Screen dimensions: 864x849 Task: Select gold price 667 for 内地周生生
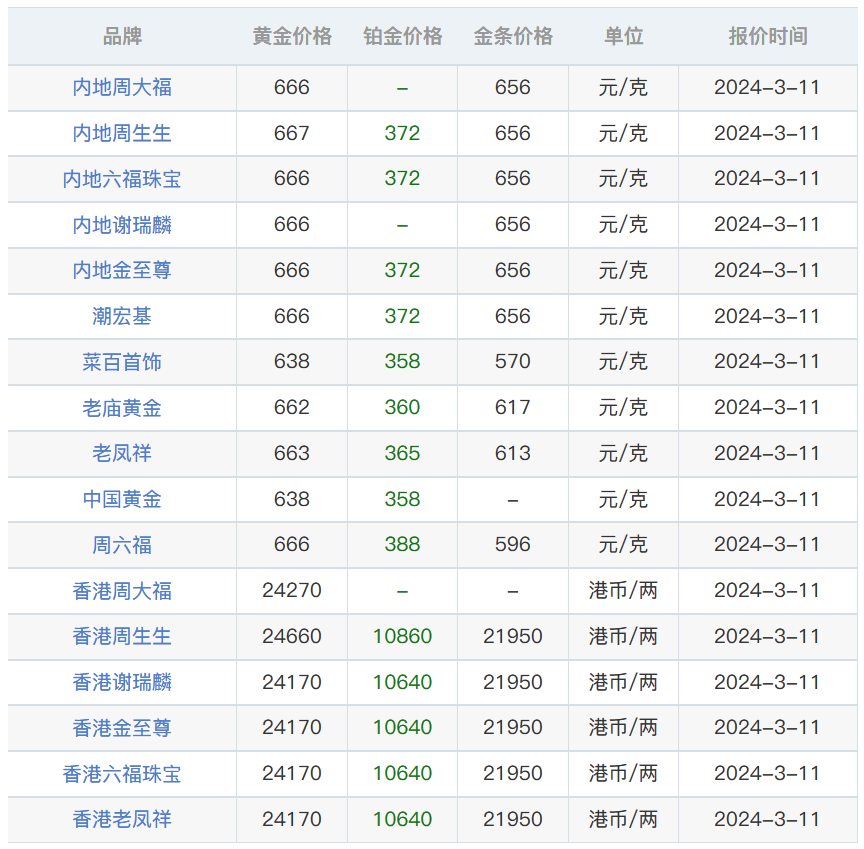[x=292, y=133]
